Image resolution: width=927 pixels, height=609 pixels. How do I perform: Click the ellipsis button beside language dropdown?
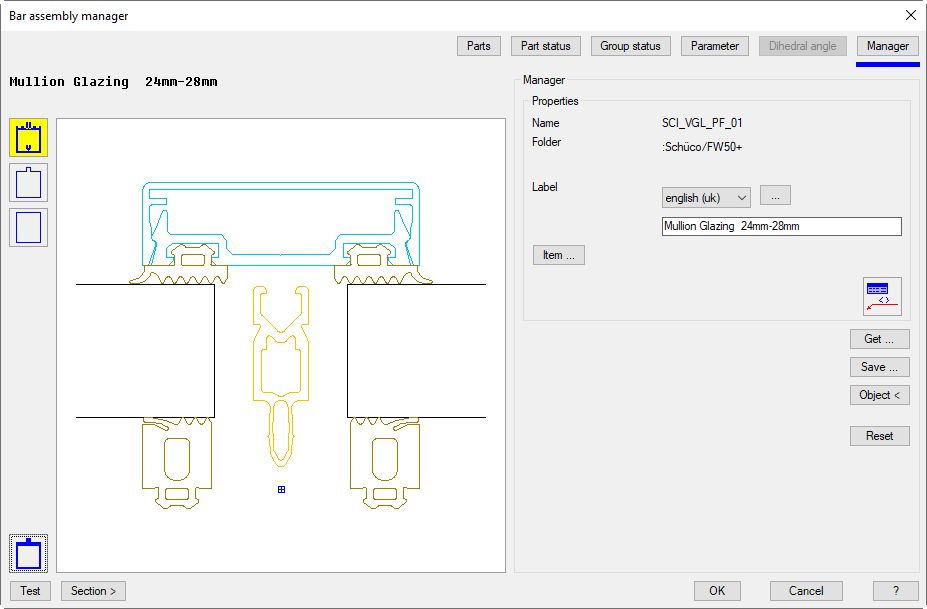tap(775, 196)
